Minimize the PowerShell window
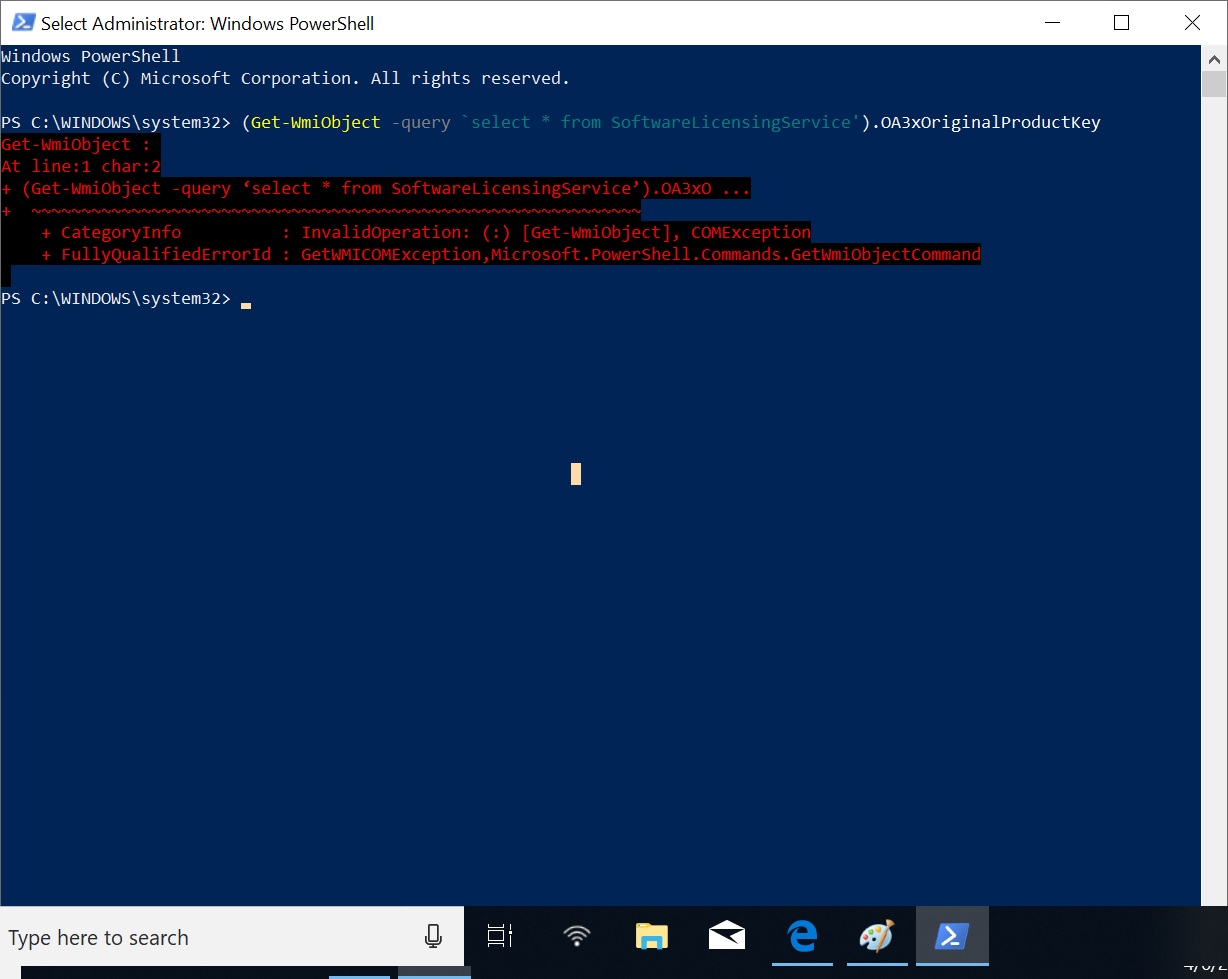The width and height of the screenshot is (1228, 979). 1050,22
